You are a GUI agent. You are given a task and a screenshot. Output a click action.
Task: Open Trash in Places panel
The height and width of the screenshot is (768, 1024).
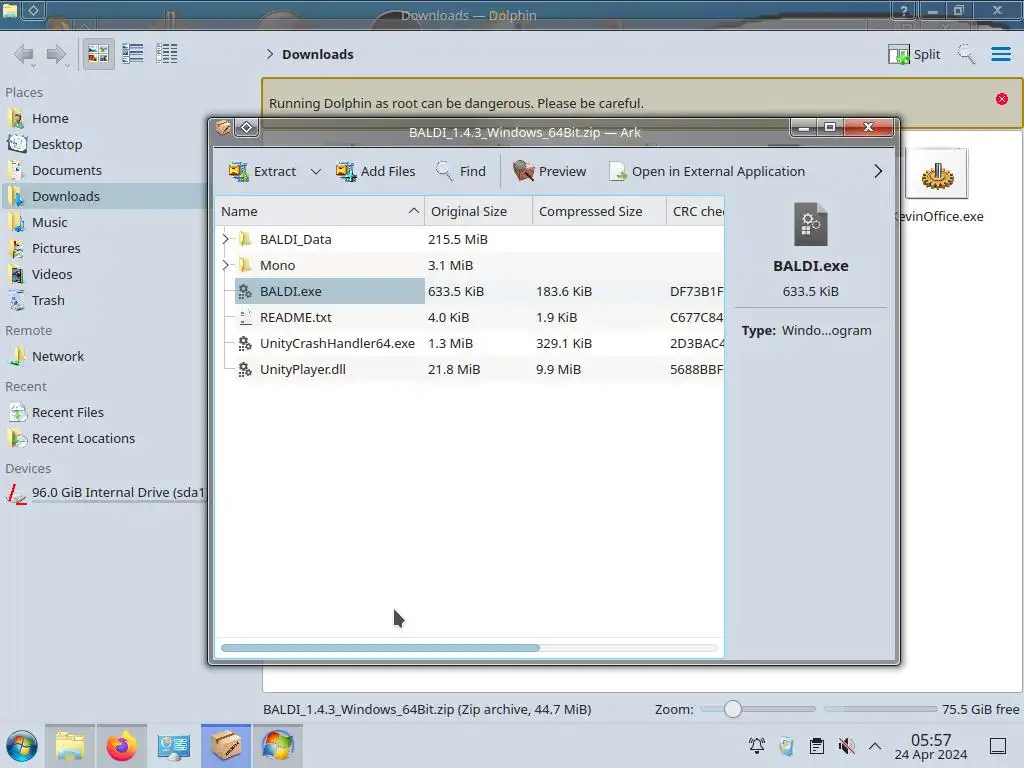coord(104,301)
